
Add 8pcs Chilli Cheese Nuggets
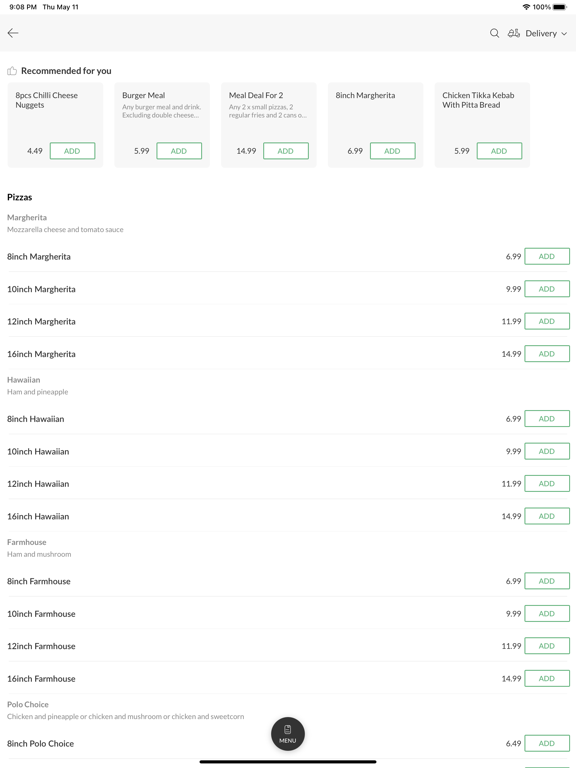pos(72,151)
